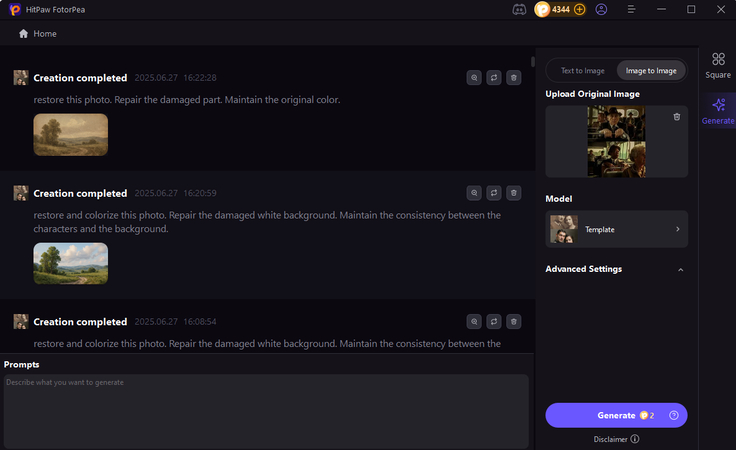Regenerate the 16:20:59 creation
This screenshot has width=736, height=450.
click(x=494, y=193)
